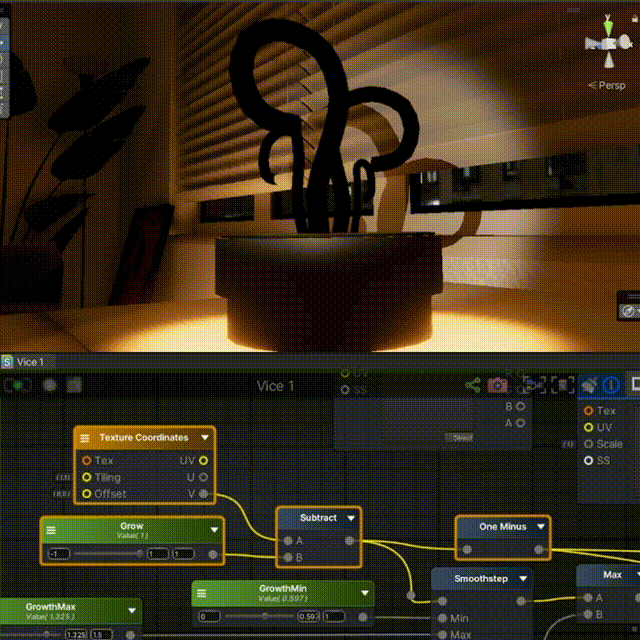The height and width of the screenshot is (640, 640).
Task: Click the Max node header
Action: (612, 575)
